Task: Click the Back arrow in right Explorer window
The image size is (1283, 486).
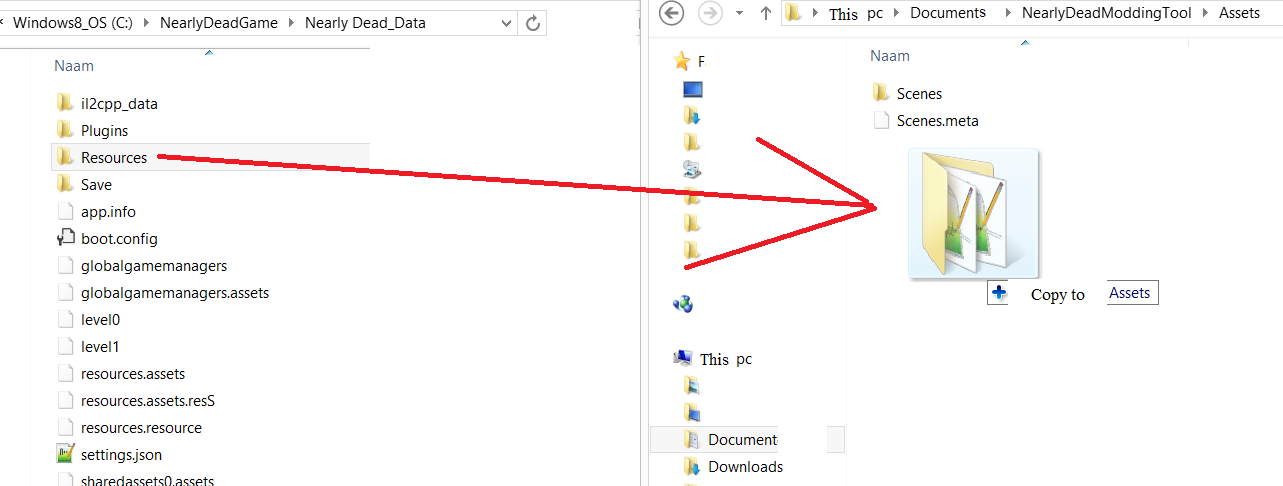Action: (x=672, y=13)
